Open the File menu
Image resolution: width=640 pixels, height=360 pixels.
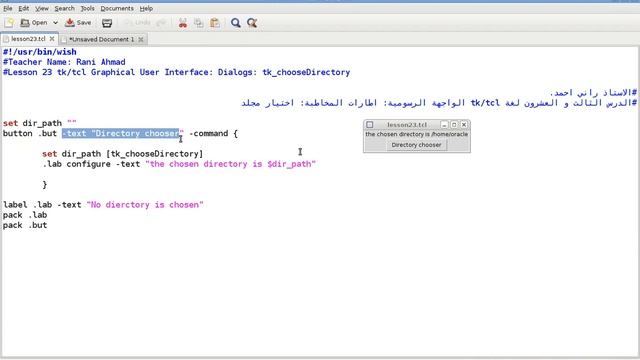coord(8,8)
